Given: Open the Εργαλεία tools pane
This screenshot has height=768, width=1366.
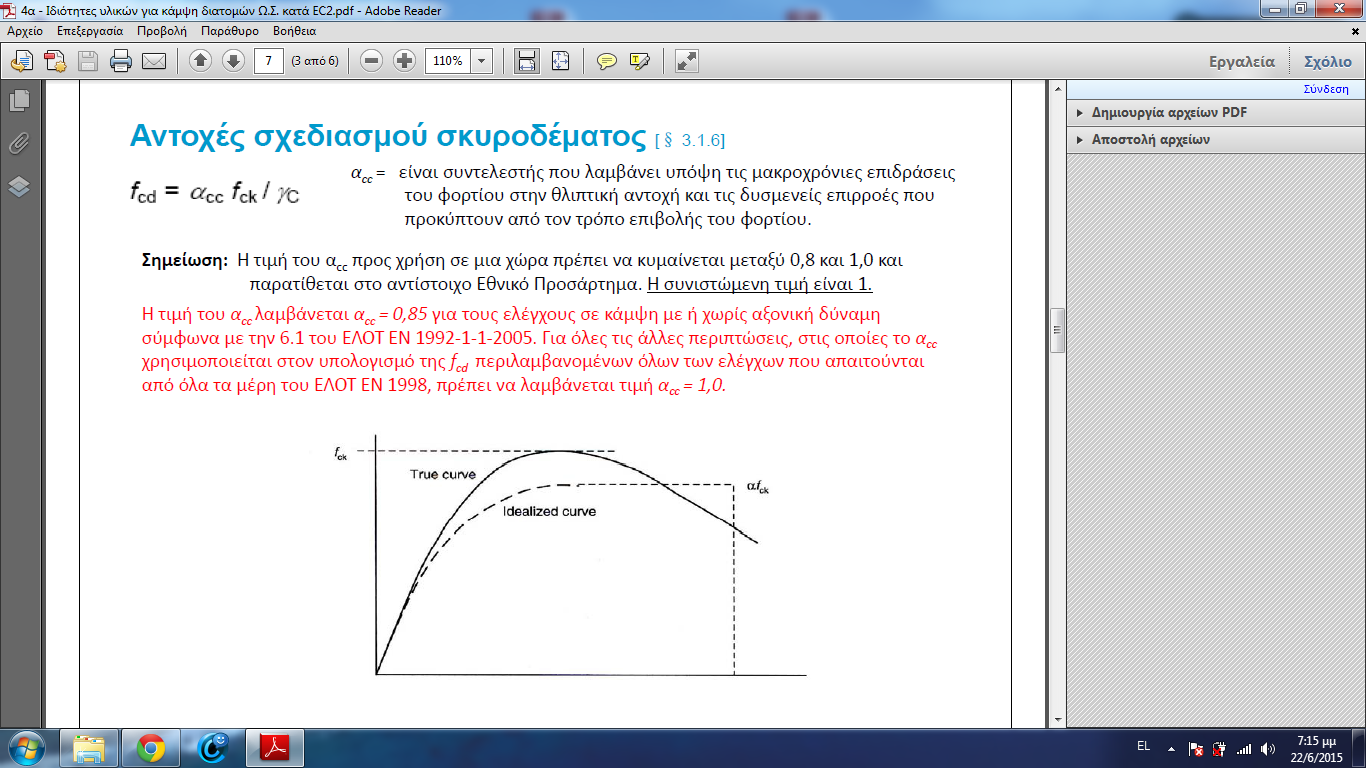Looking at the screenshot, I should coord(1242,61).
